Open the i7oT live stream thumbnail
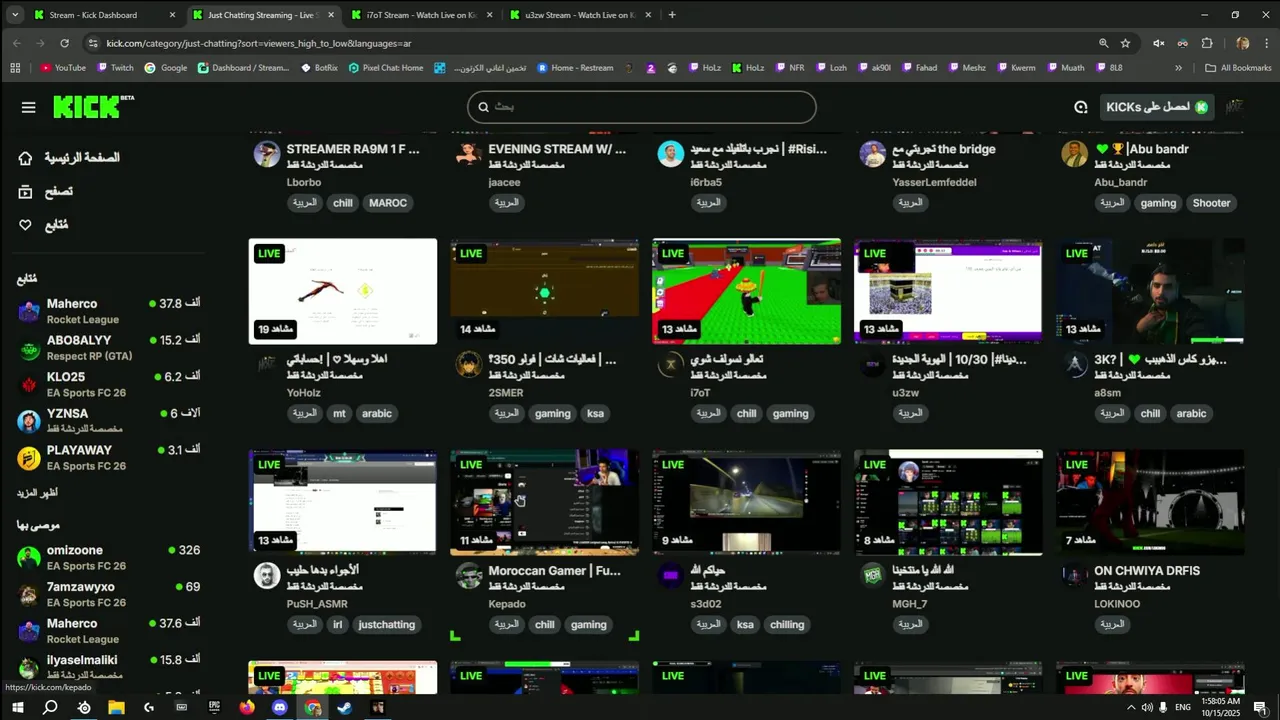1280x720 pixels. 746,291
